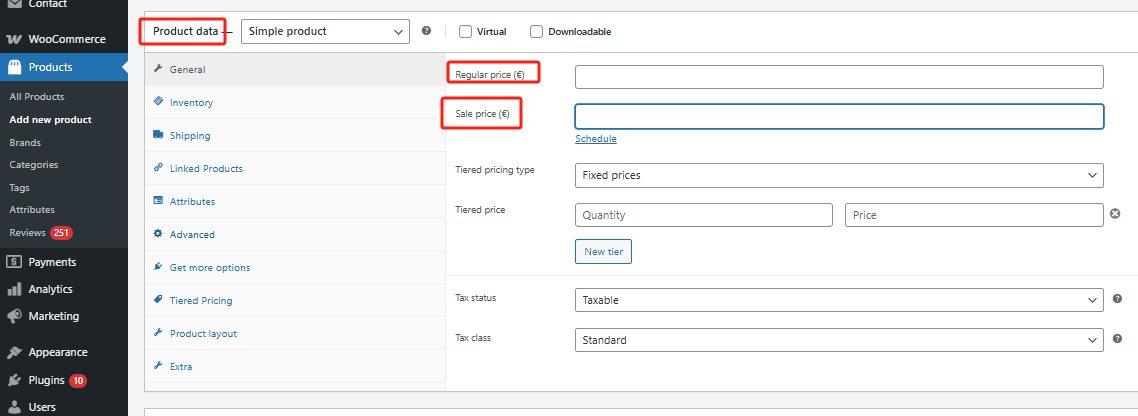Click the Regular price input field
This screenshot has height=416, width=1138.
tap(839, 77)
